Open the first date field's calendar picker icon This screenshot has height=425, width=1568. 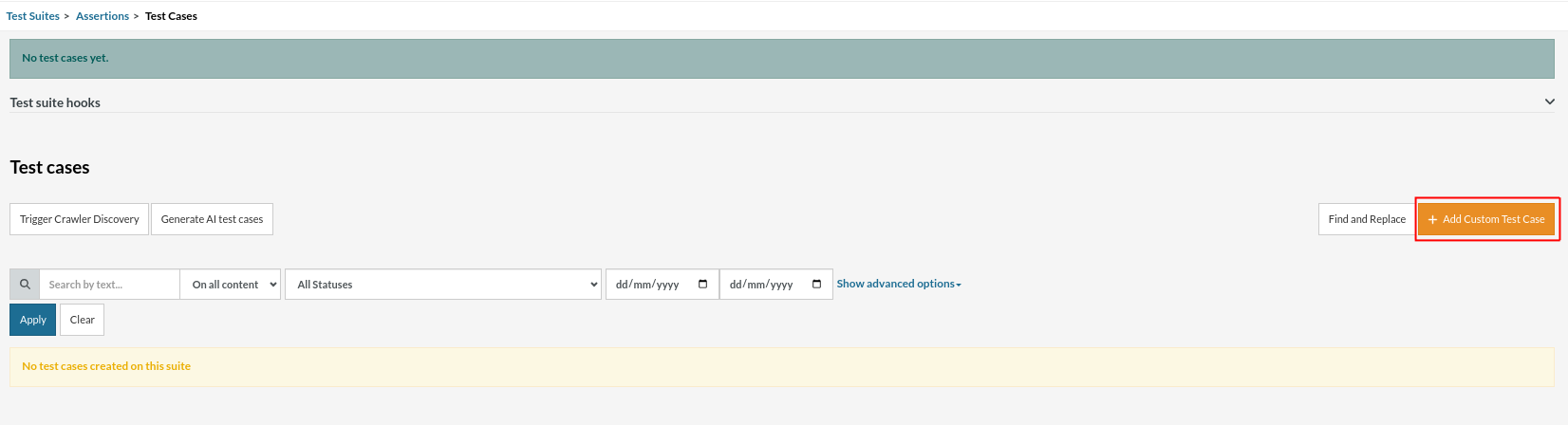click(702, 285)
